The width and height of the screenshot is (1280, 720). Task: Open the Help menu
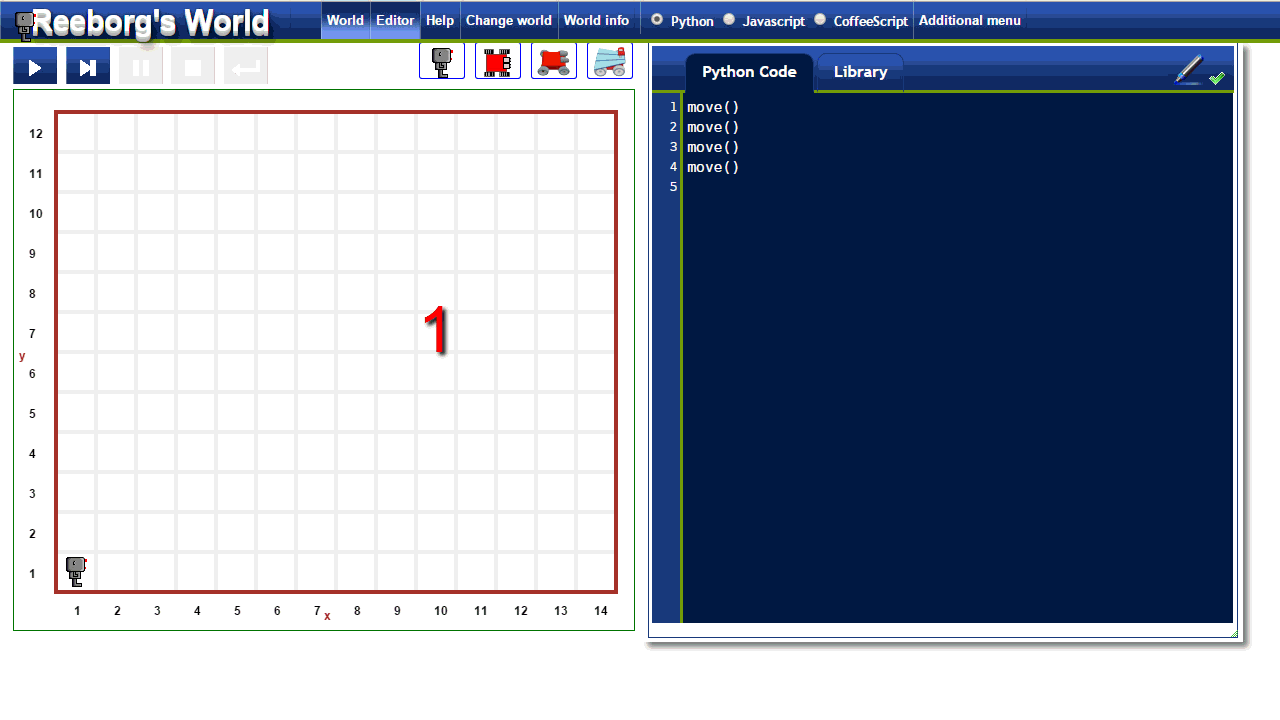440,20
